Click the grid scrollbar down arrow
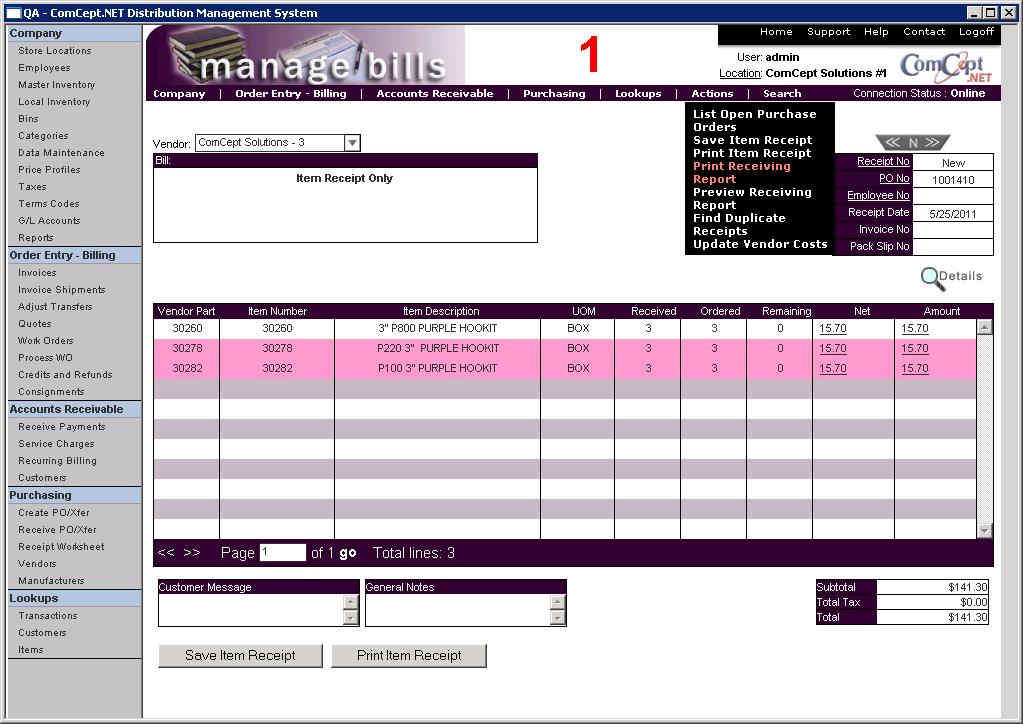Screen dimensions: 1023x724 click(x=984, y=530)
